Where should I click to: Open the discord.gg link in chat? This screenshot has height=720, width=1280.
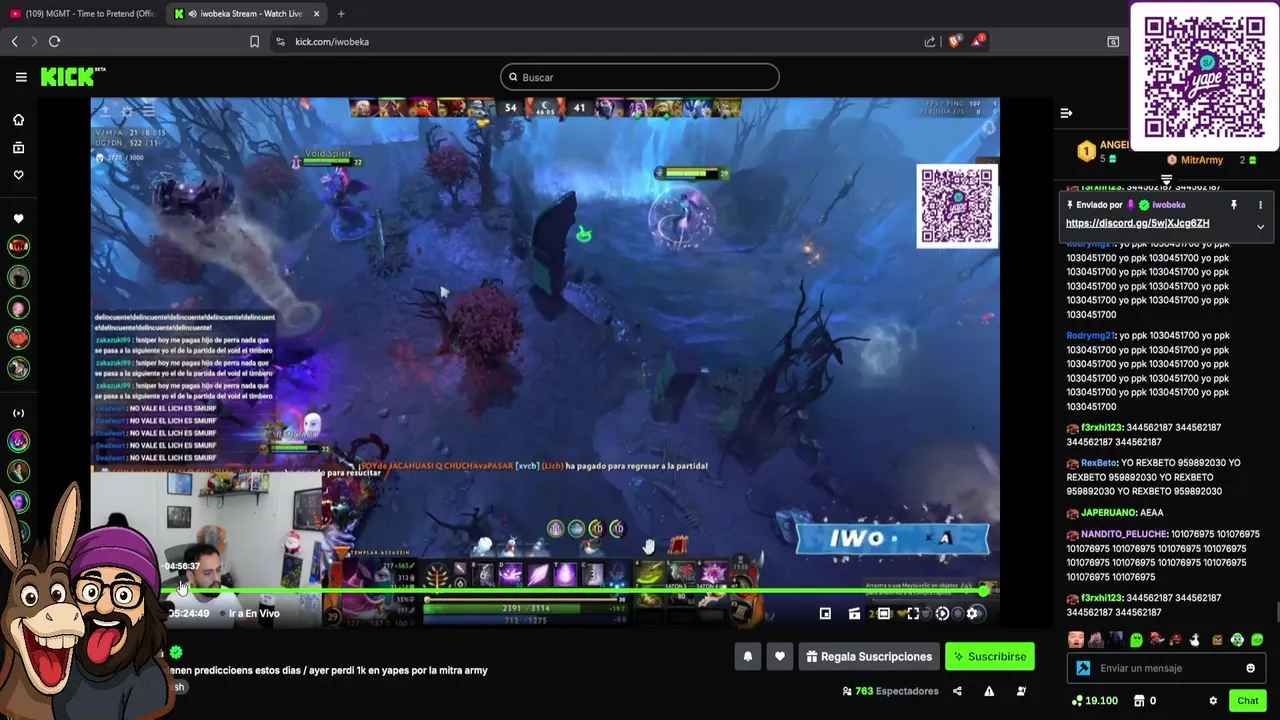point(1137,224)
